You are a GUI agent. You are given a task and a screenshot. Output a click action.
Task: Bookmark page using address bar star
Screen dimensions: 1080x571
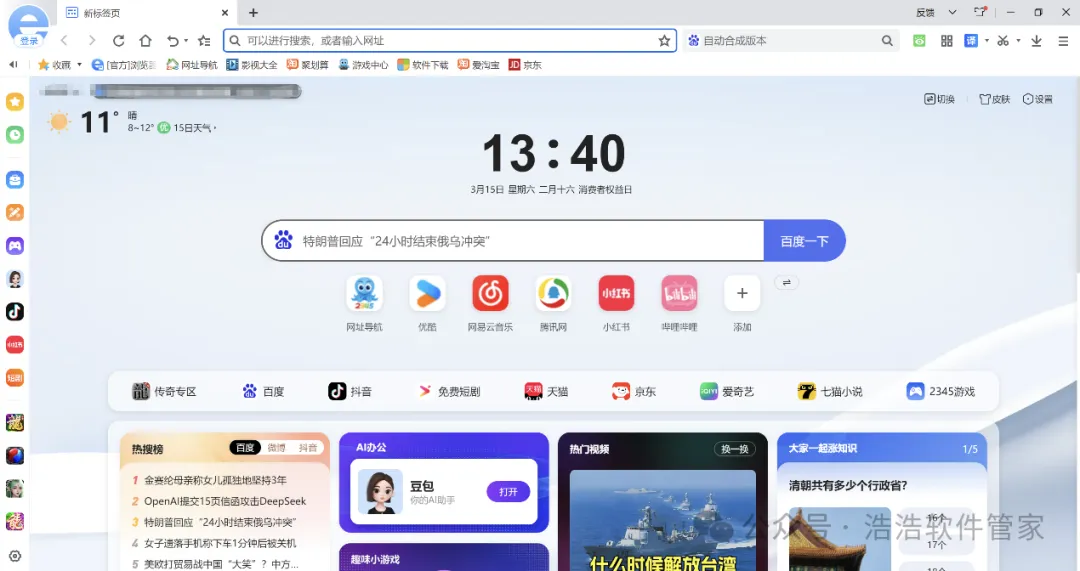click(664, 41)
